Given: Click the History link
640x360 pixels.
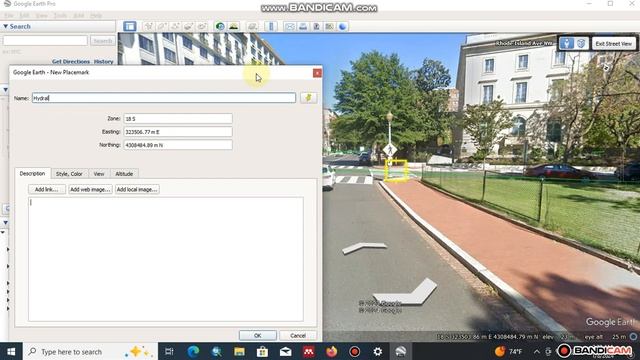Looking at the screenshot, I should [104, 62].
